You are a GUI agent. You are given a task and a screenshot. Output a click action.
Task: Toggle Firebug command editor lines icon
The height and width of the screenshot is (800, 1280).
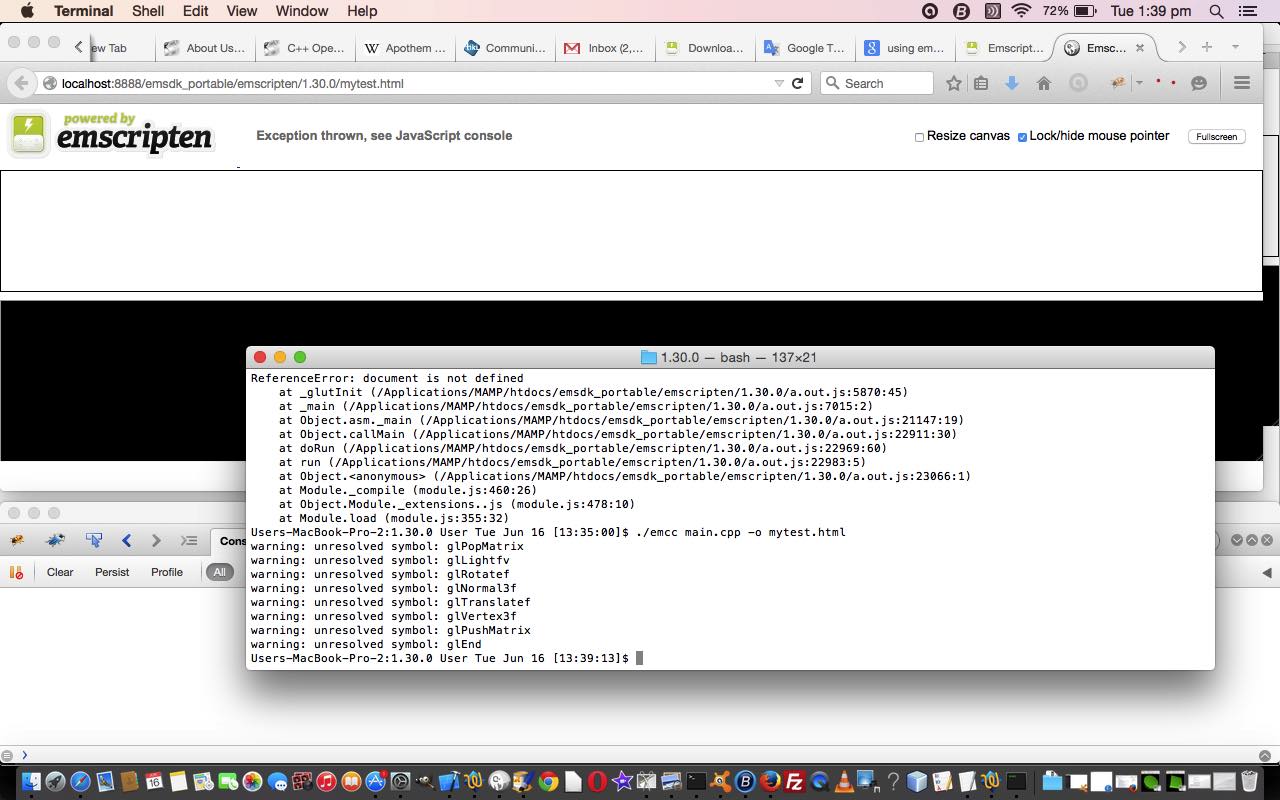tap(189, 540)
